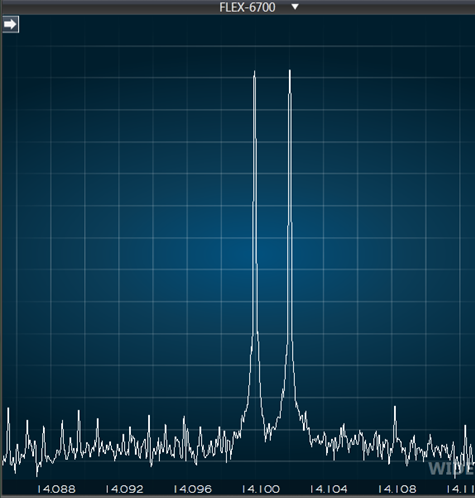Click the 14.096 frequency label

[x=192, y=489]
